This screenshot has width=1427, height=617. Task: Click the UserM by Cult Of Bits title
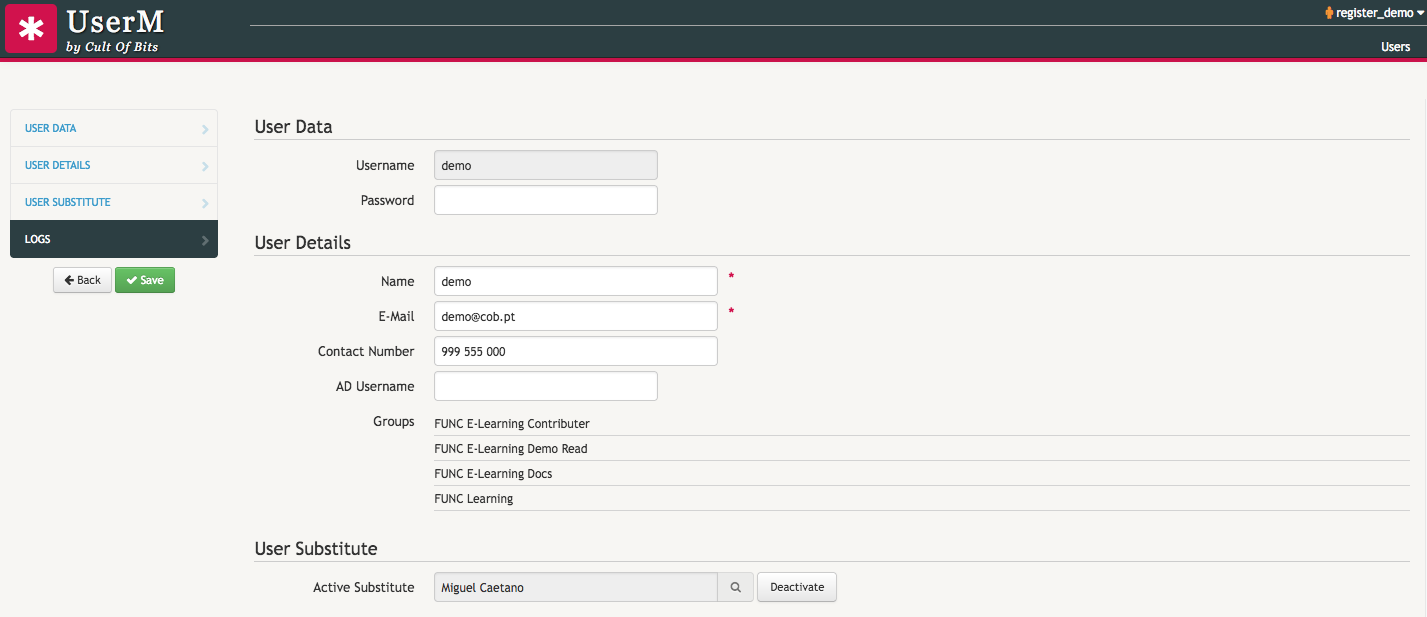[x=115, y=29]
